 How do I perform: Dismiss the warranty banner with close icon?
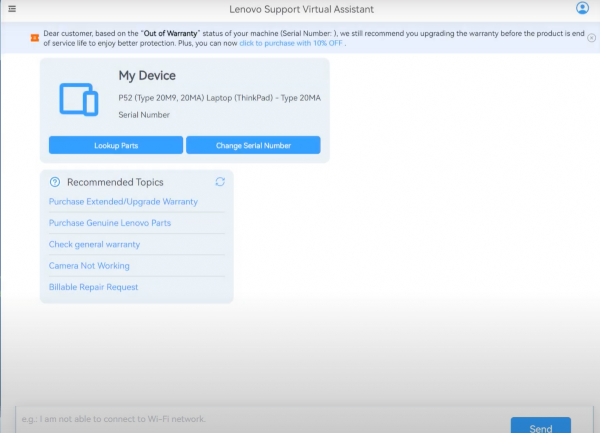click(x=592, y=38)
